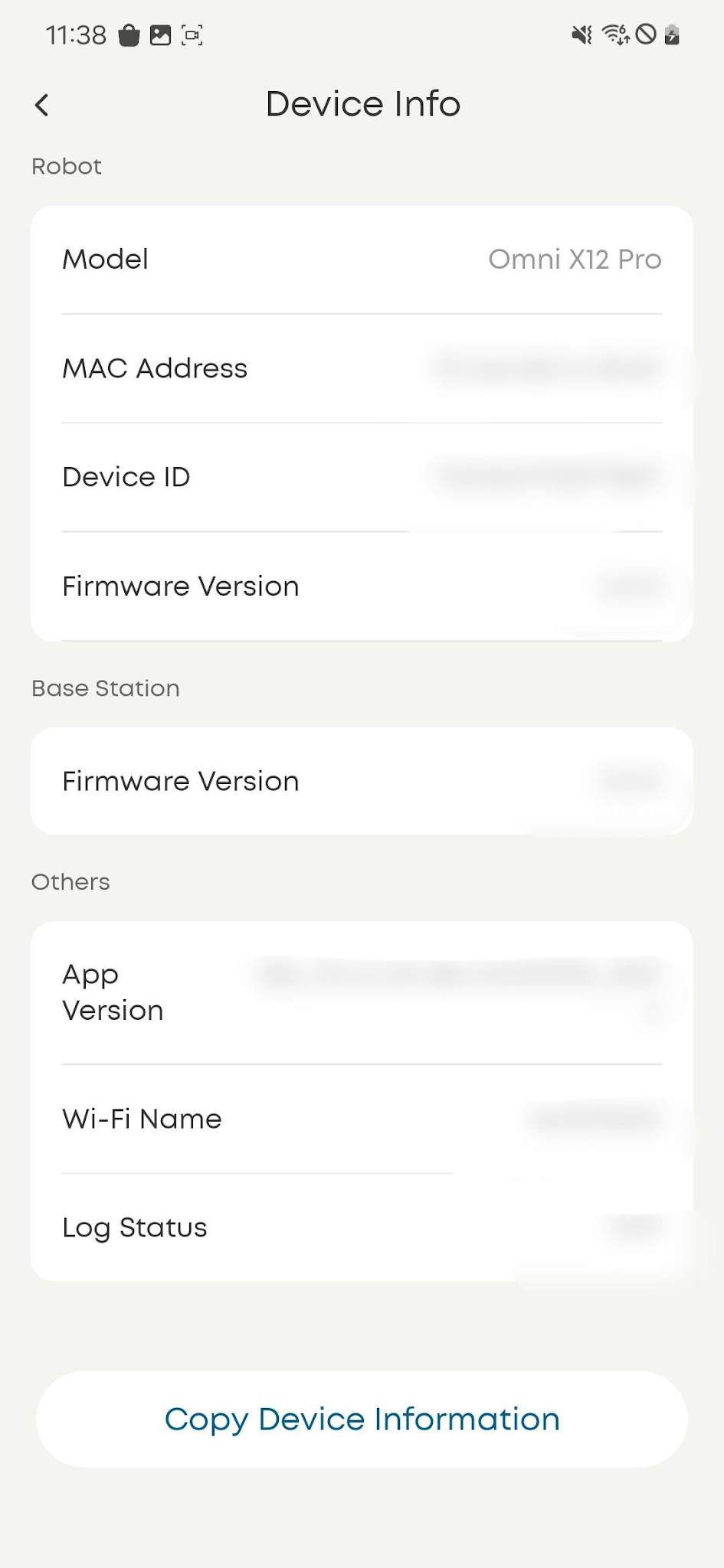Select the Device ID row

pos(362,477)
